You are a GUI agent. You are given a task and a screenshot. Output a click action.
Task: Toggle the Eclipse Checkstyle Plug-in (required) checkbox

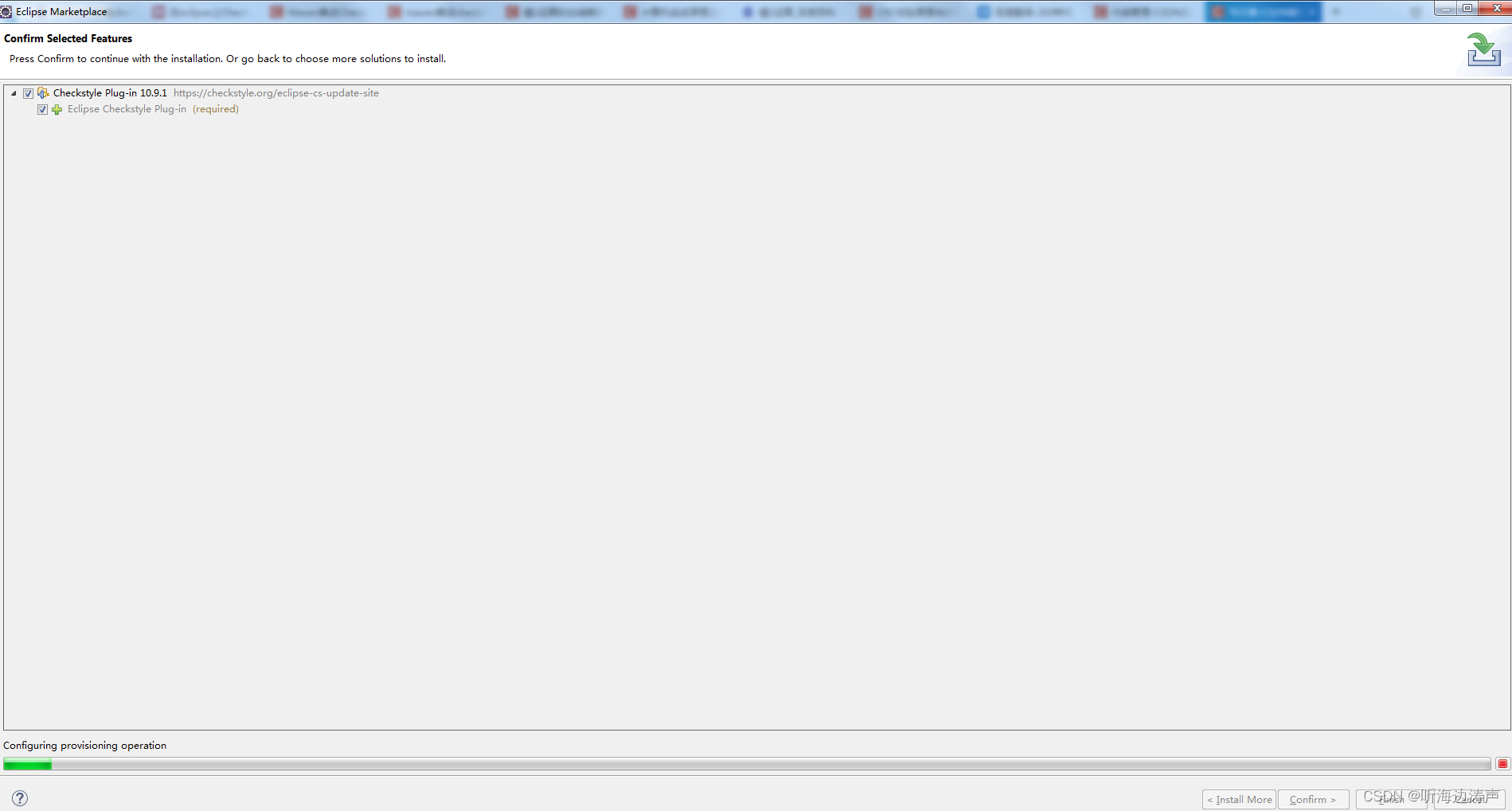[x=42, y=109]
